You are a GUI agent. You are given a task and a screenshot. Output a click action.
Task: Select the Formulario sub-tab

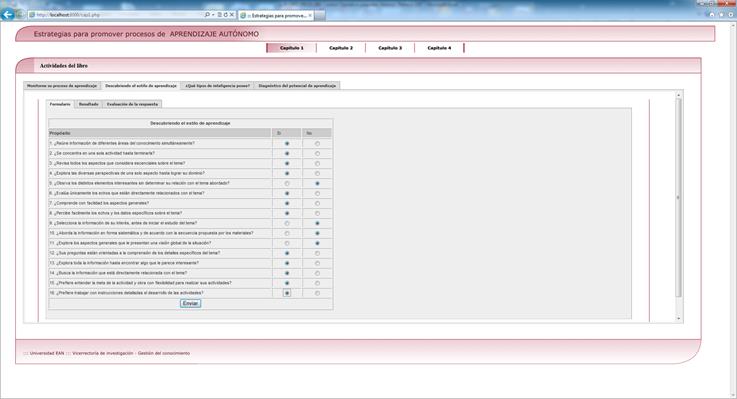(x=60, y=104)
